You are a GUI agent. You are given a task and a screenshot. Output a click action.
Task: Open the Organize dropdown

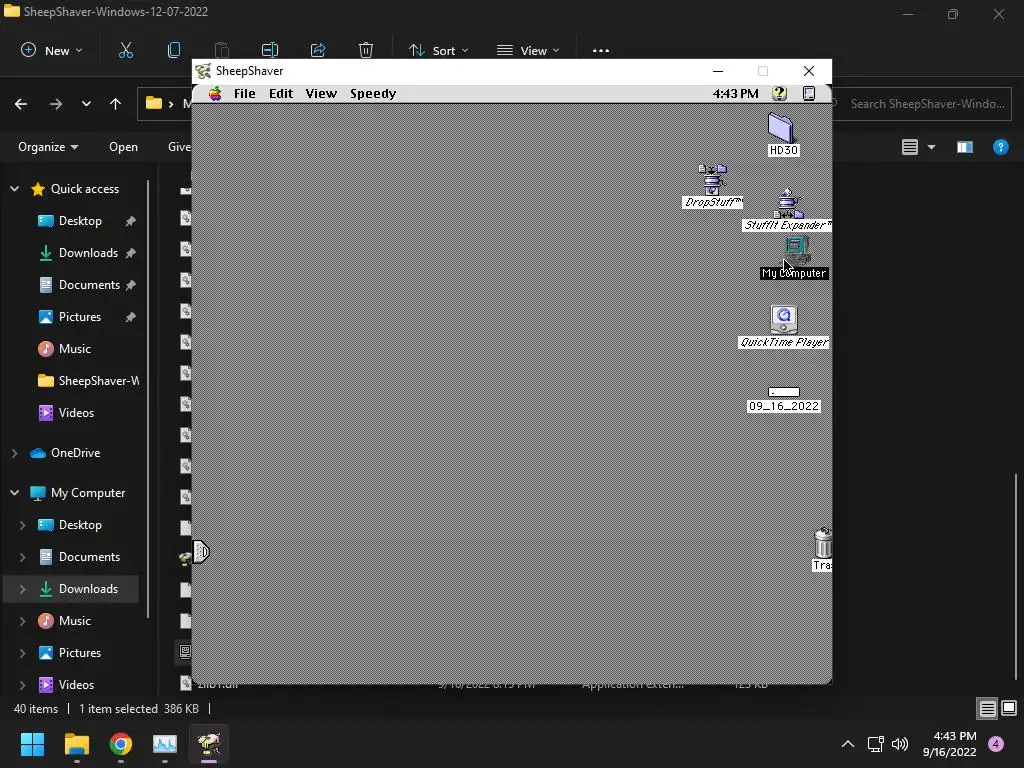click(48, 147)
